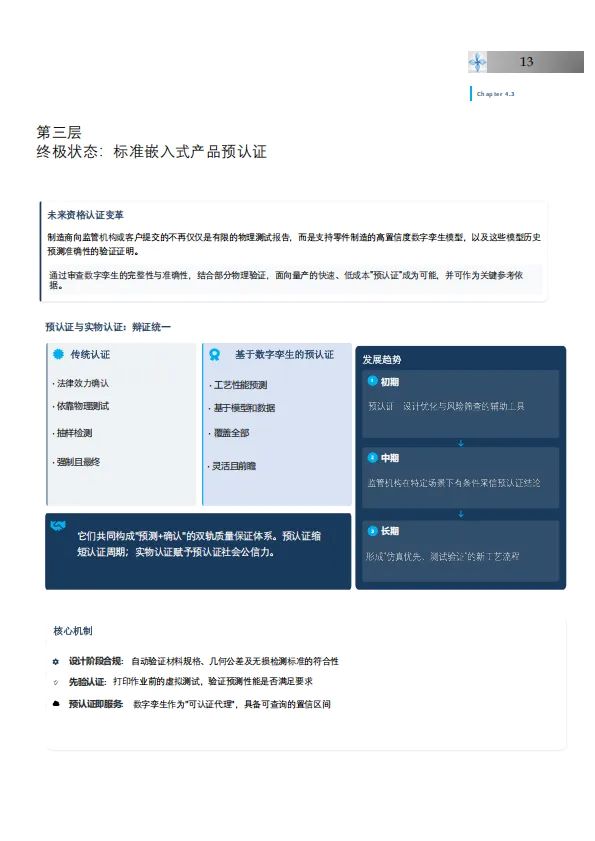Click the numbered circle icon next to 长期

(x=372, y=531)
